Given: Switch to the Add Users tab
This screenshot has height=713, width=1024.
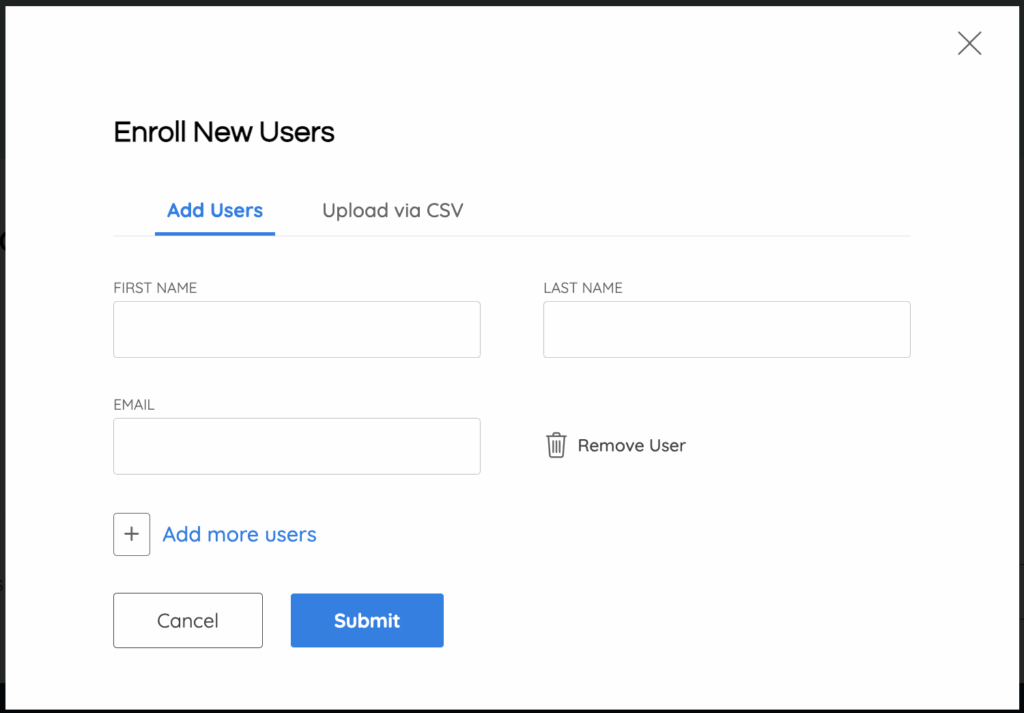Looking at the screenshot, I should (215, 211).
